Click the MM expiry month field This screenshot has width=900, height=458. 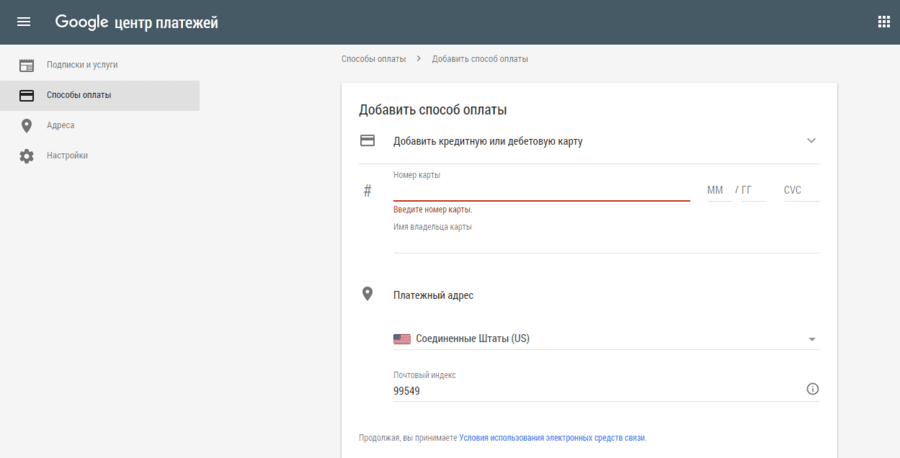(715, 190)
